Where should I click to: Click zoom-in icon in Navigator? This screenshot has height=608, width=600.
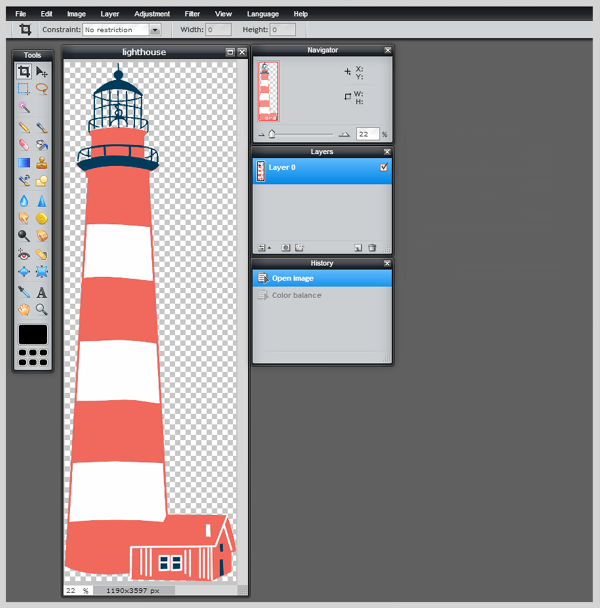click(344, 135)
